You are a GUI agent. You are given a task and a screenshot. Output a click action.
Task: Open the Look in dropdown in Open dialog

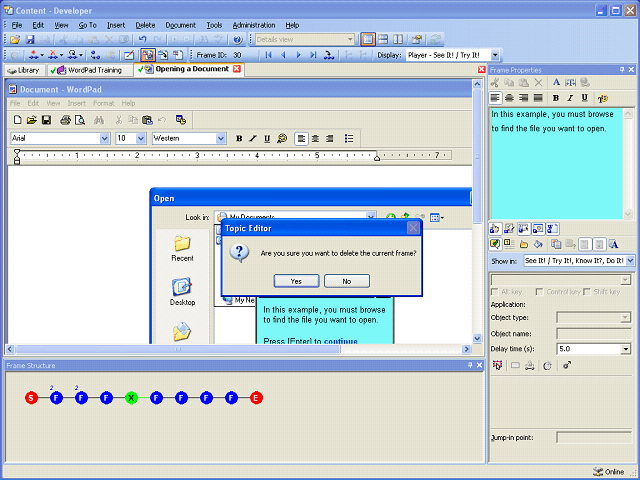point(371,217)
